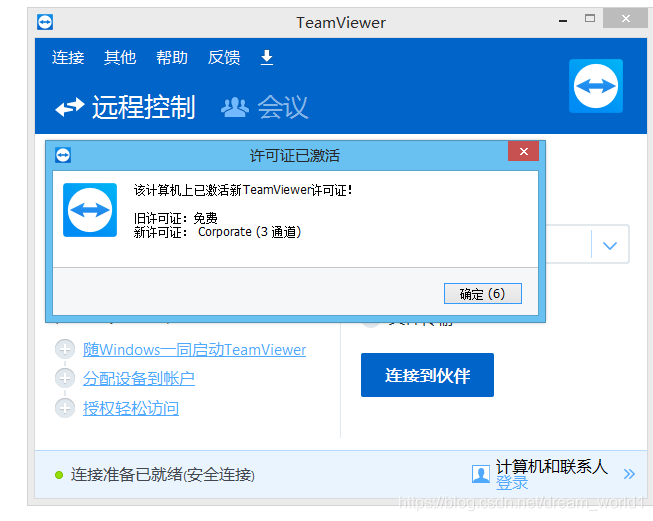
Task: Click the 连接到伙伴 button
Action: (x=427, y=375)
